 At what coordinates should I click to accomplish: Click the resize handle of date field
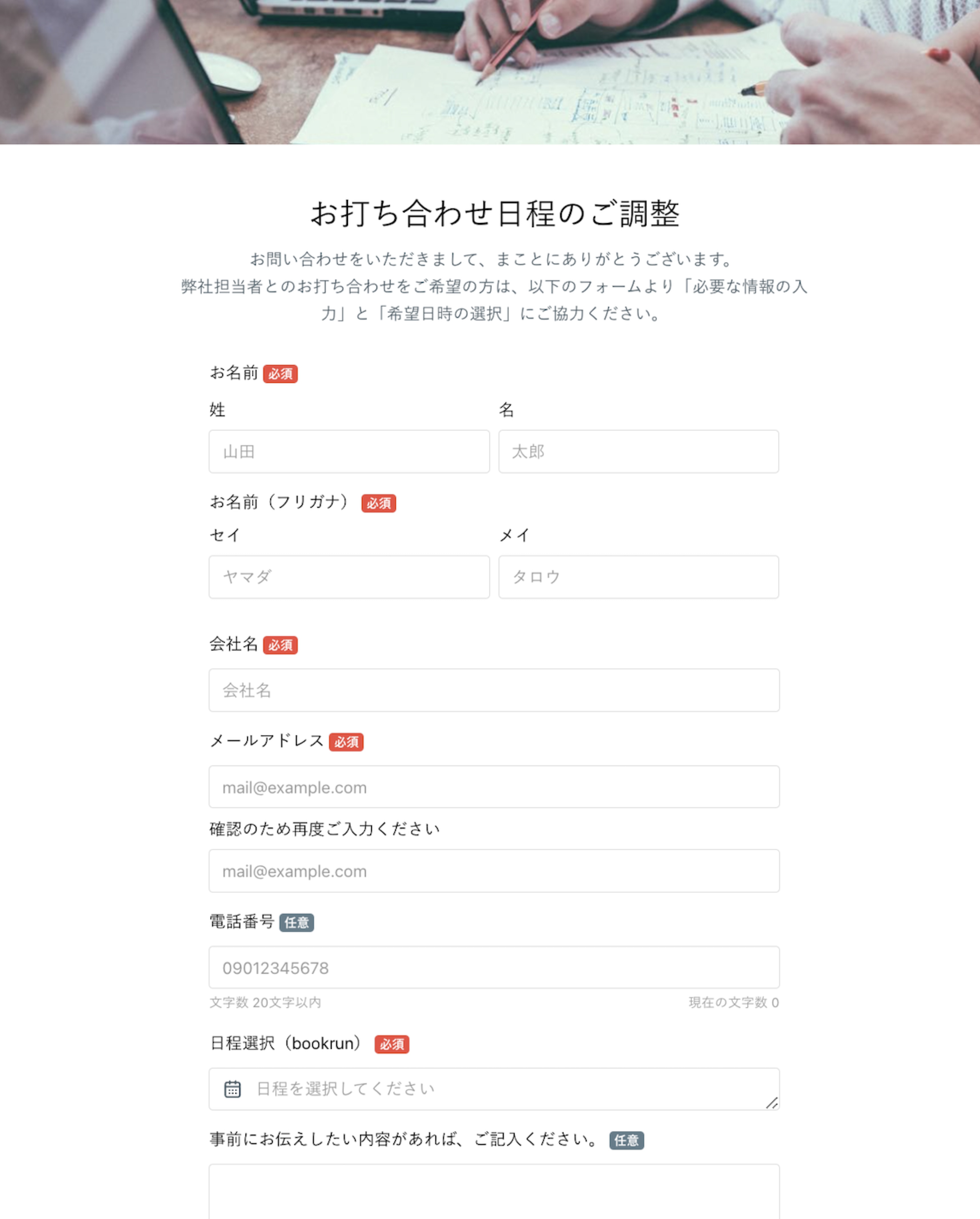(772, 1102)
